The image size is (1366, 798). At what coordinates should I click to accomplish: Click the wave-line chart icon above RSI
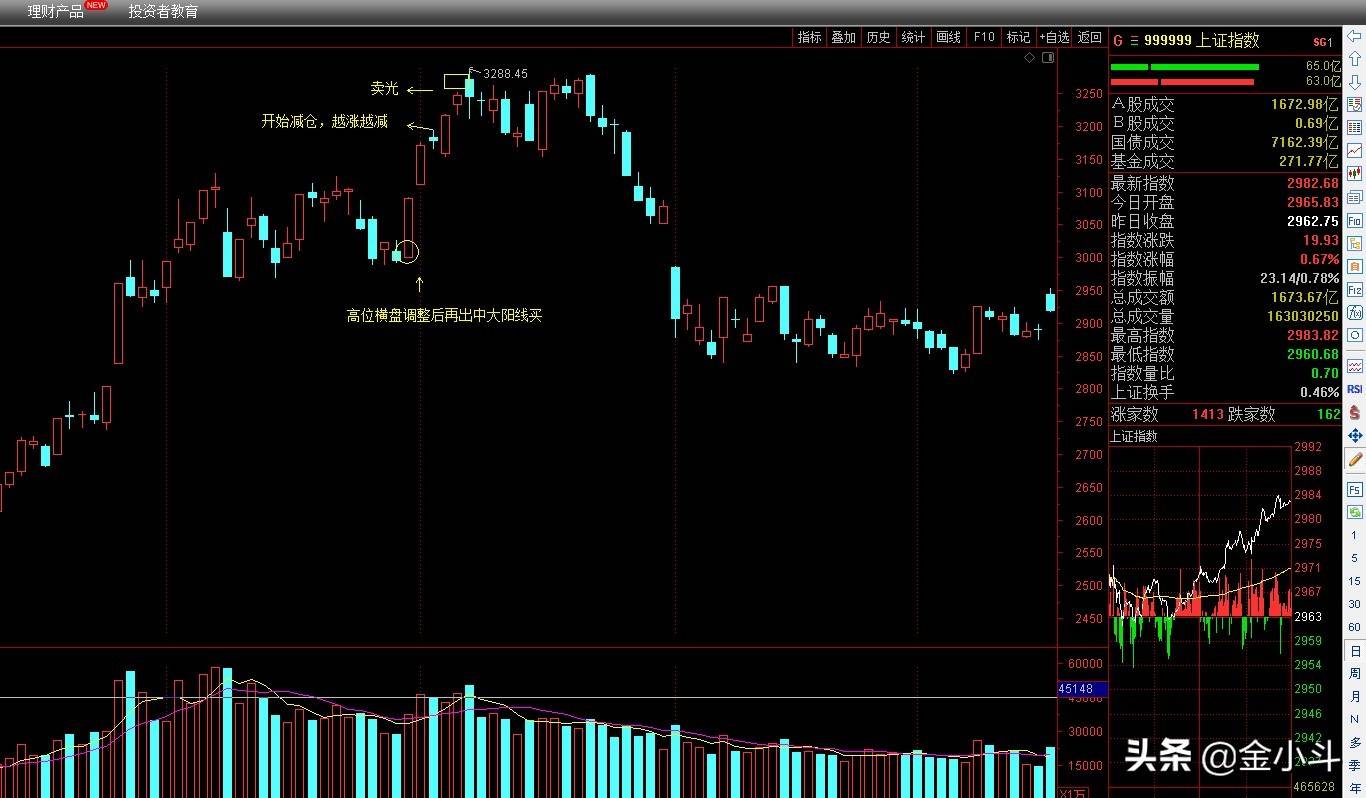click(1355, 366)
